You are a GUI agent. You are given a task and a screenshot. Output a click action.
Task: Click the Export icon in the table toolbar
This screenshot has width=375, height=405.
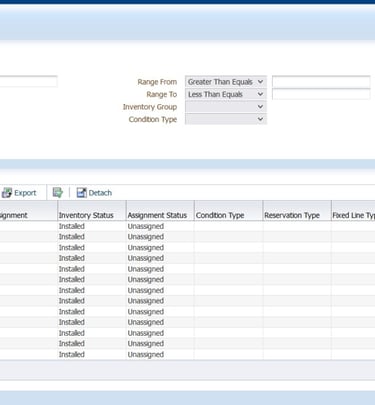click(x=7, y=193)
